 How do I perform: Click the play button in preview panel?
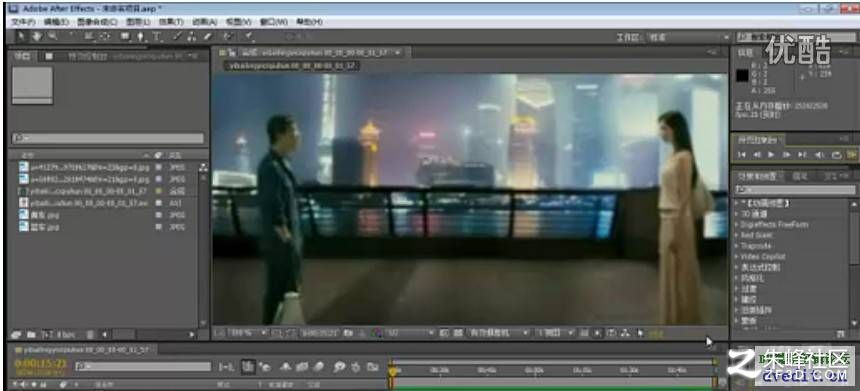point(771,155)
